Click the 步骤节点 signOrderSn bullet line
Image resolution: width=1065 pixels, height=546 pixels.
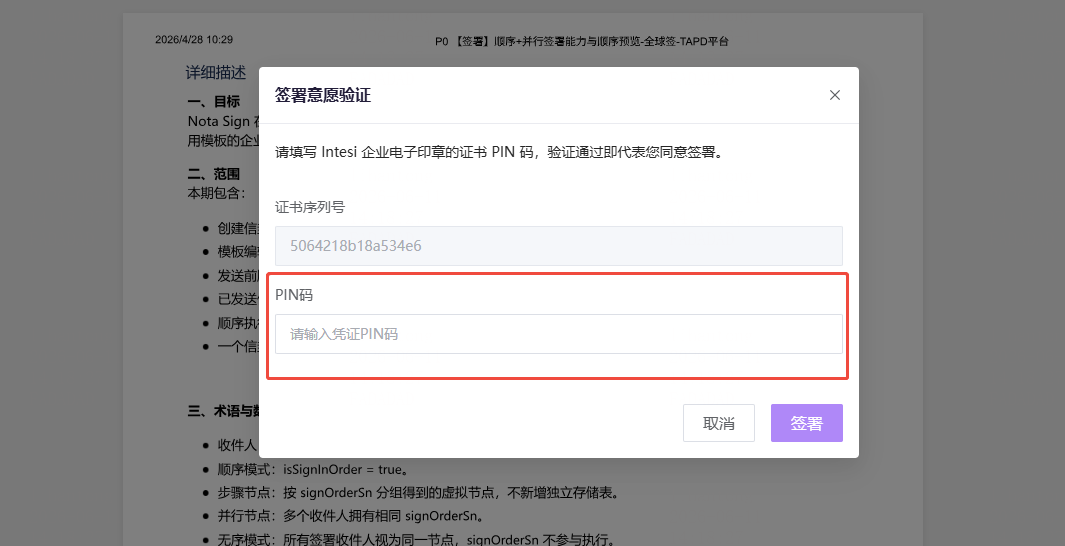coord(419,492)
